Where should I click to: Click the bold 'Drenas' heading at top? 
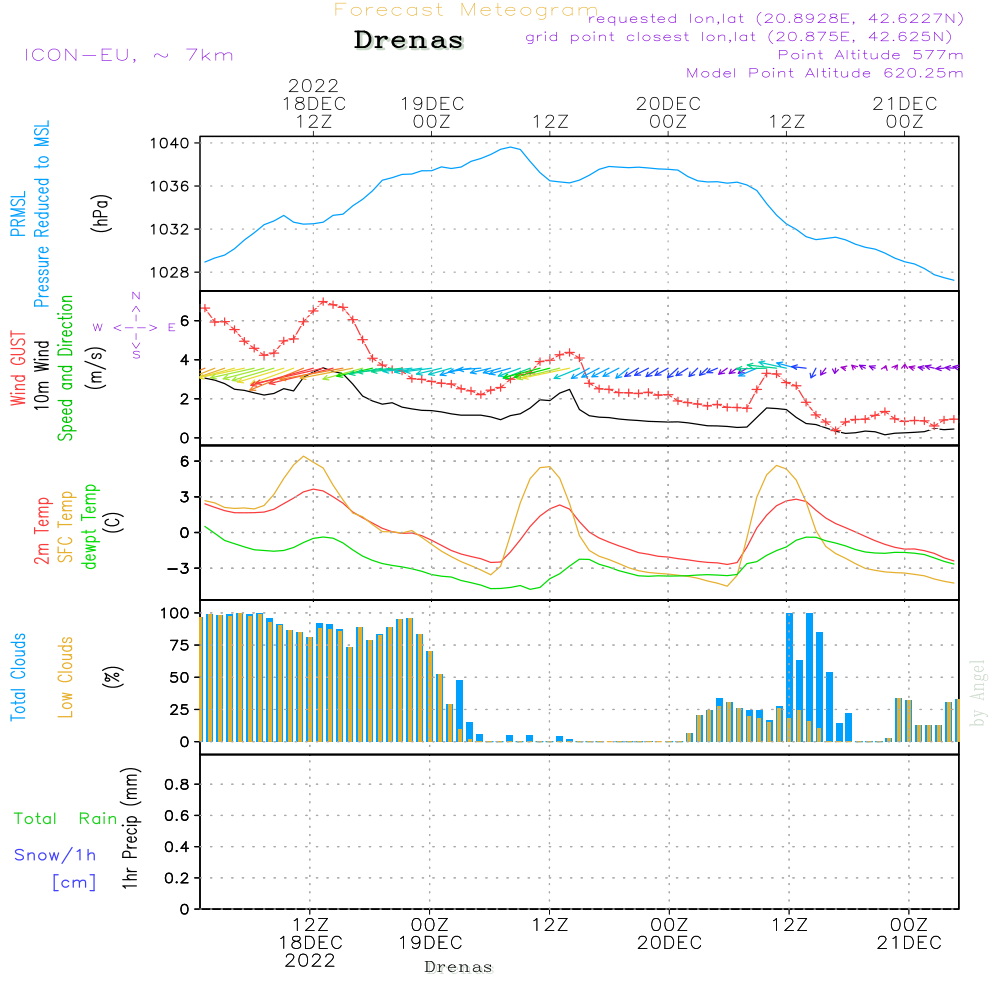[x=409, y=40]
